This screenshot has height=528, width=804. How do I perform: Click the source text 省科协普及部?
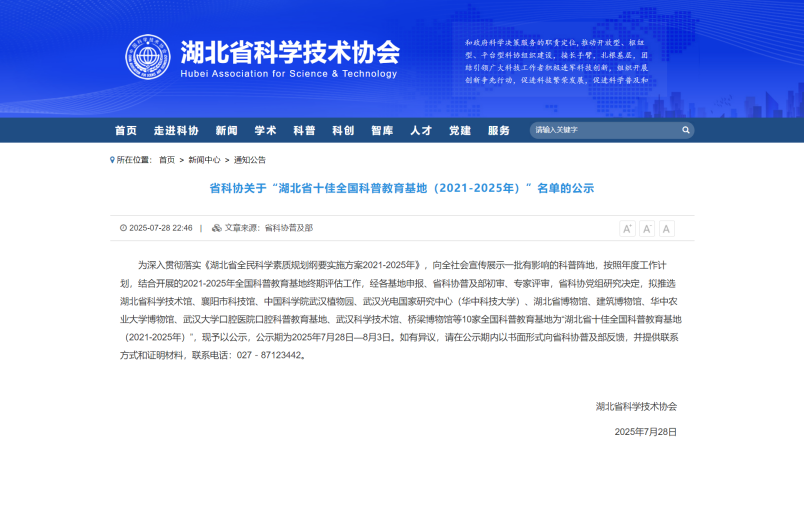coord(289,228)
